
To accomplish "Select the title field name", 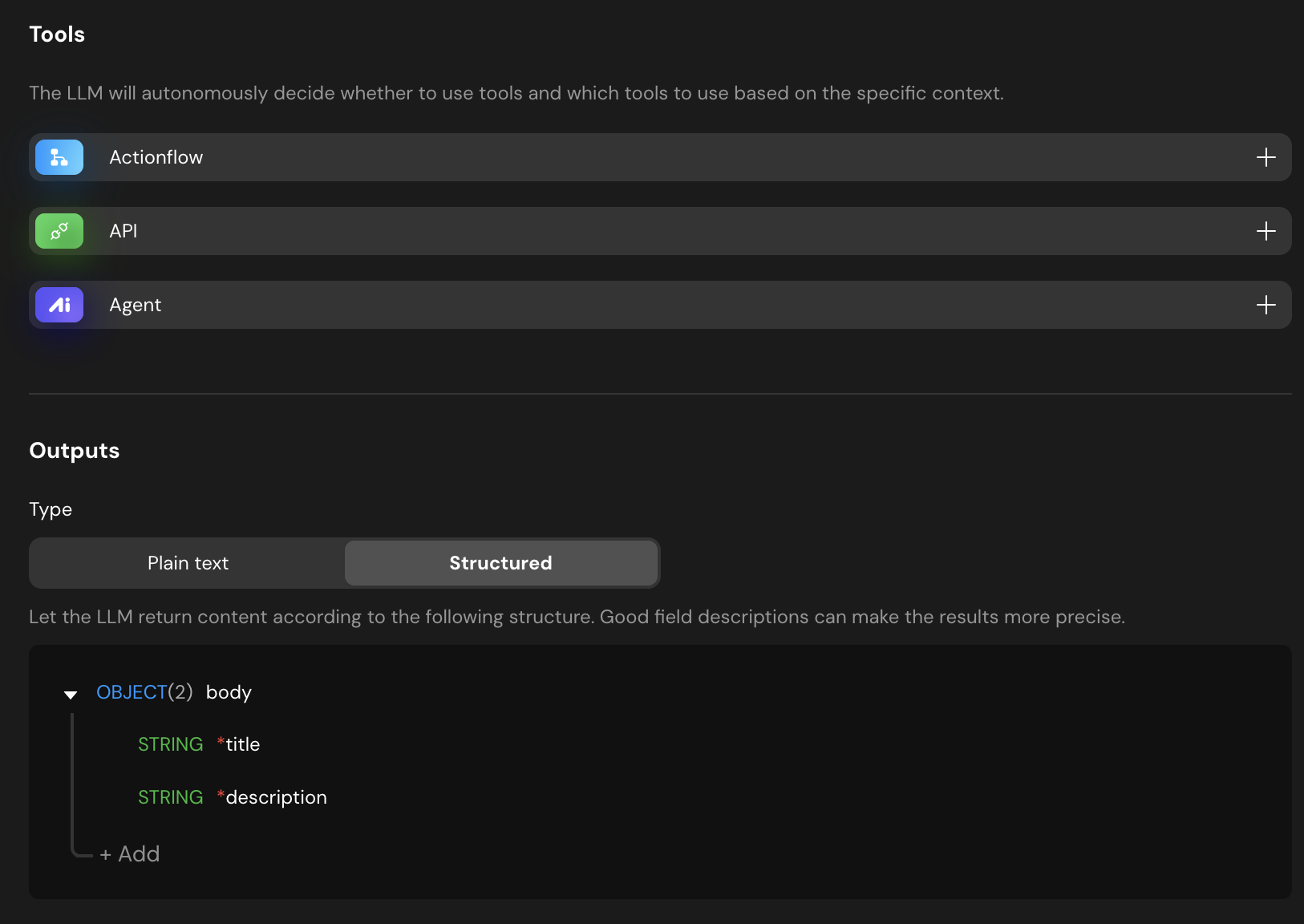I will coord(243,744).
